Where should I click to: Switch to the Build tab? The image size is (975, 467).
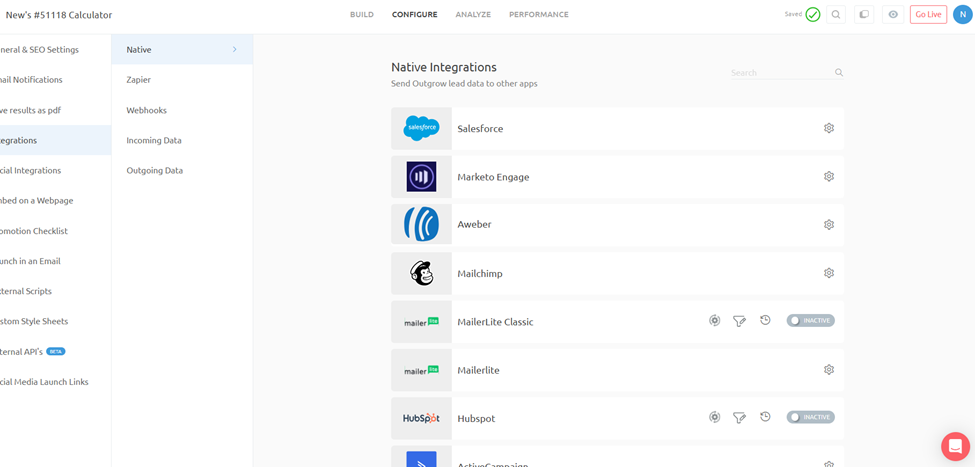coord(361,15)
